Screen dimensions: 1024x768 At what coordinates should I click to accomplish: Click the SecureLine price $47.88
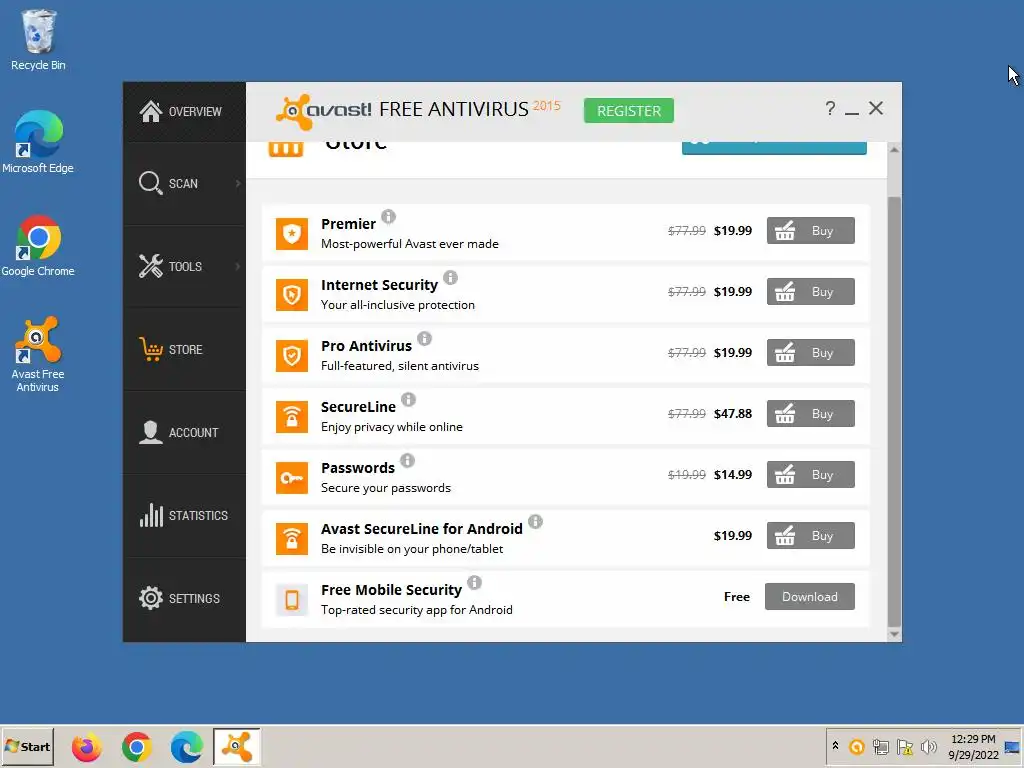pos(733,413)
